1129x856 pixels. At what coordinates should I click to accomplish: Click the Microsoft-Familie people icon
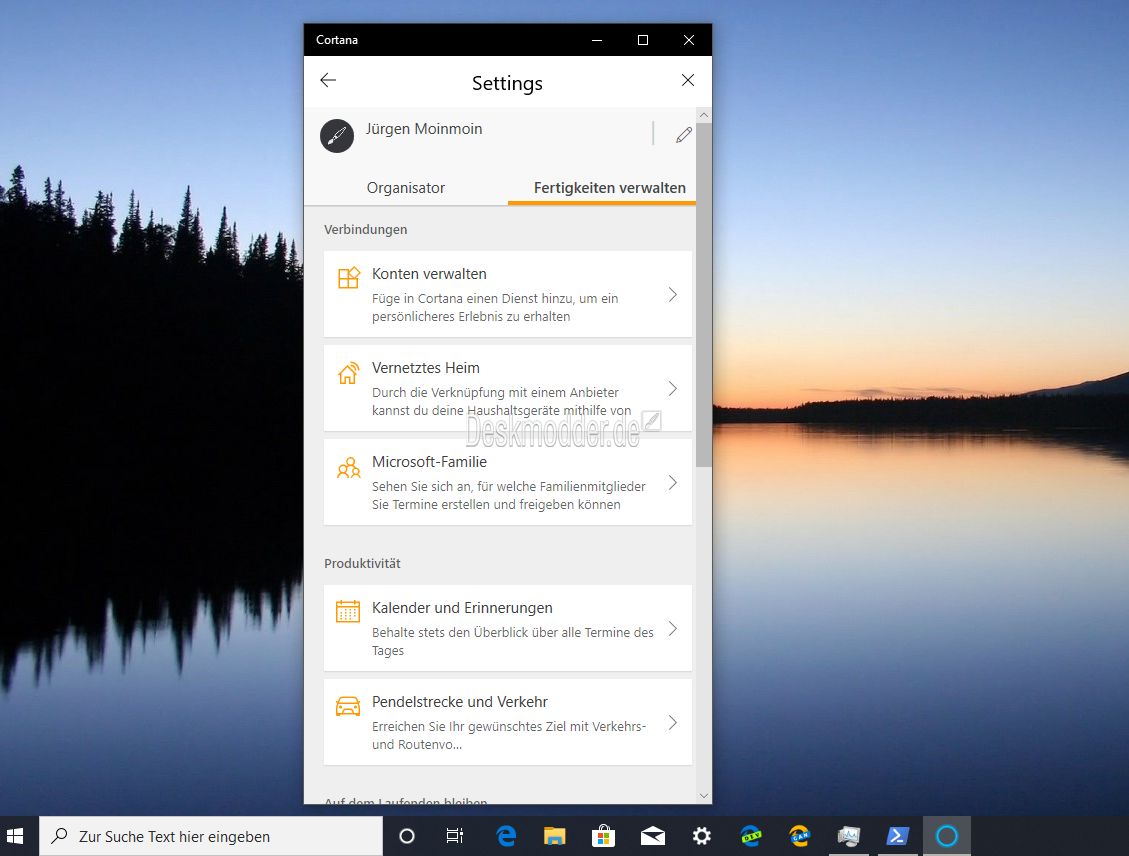[348, 468]
